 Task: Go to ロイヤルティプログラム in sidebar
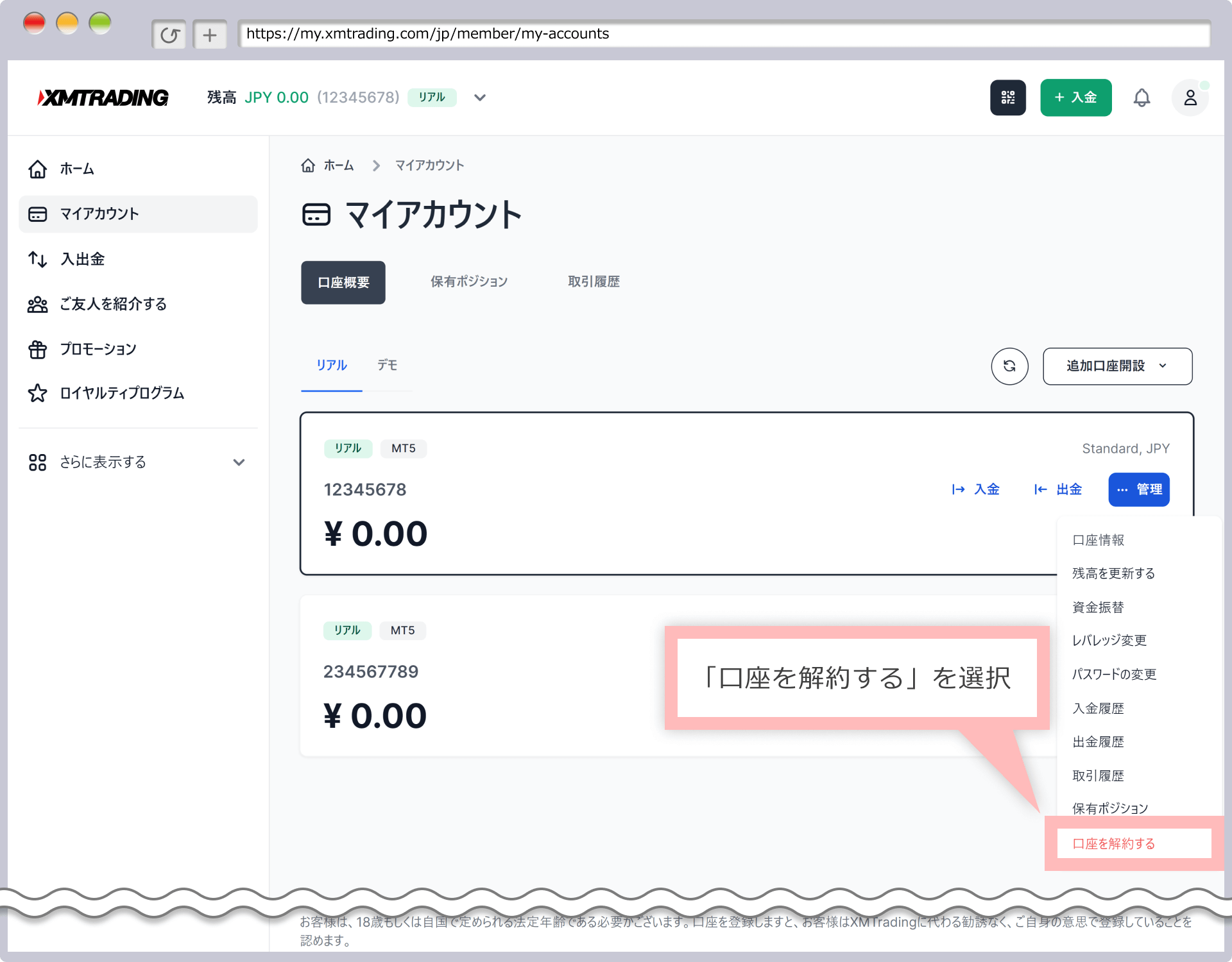[122, 393]
